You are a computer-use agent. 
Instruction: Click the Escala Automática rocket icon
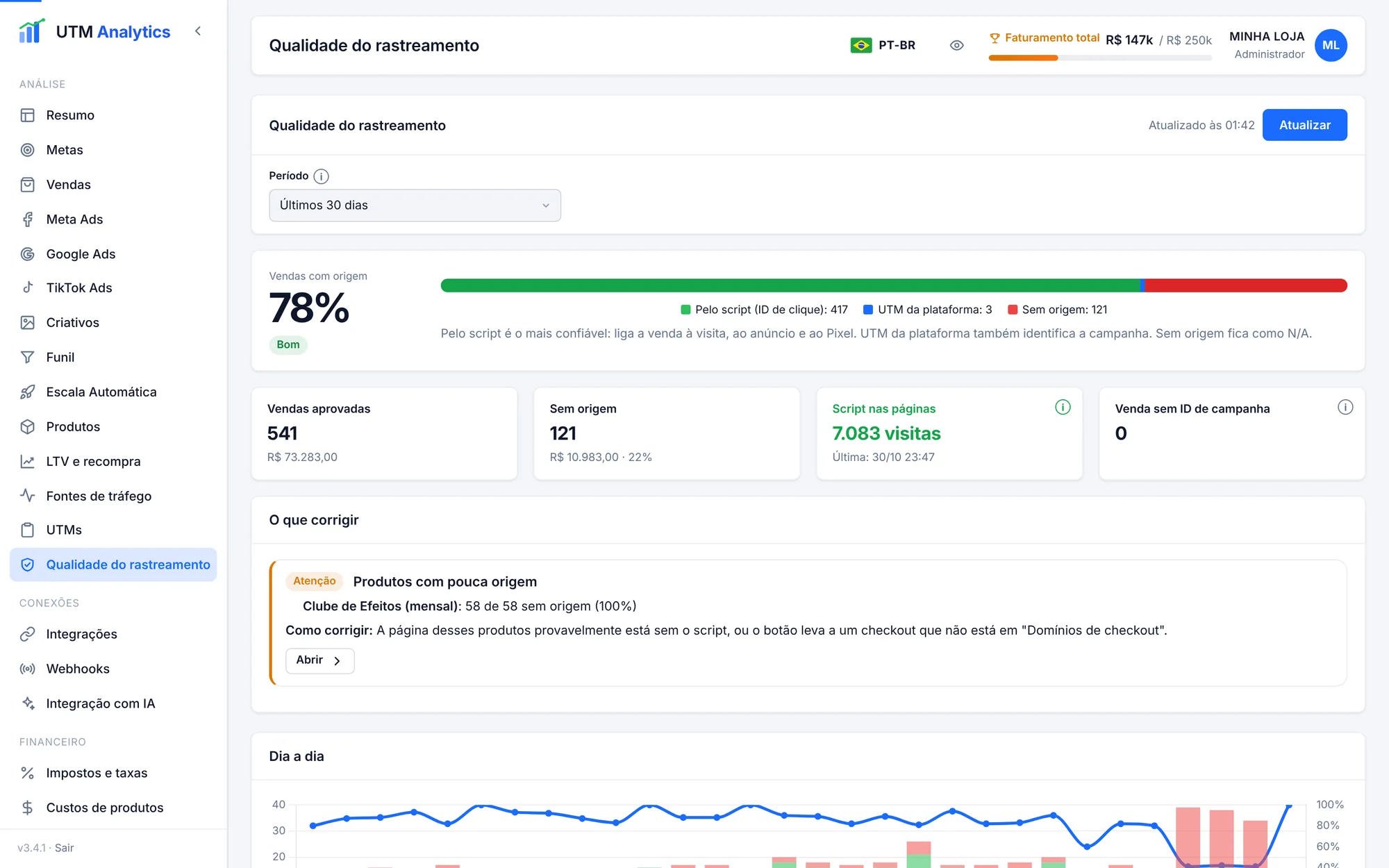point(28,392)
